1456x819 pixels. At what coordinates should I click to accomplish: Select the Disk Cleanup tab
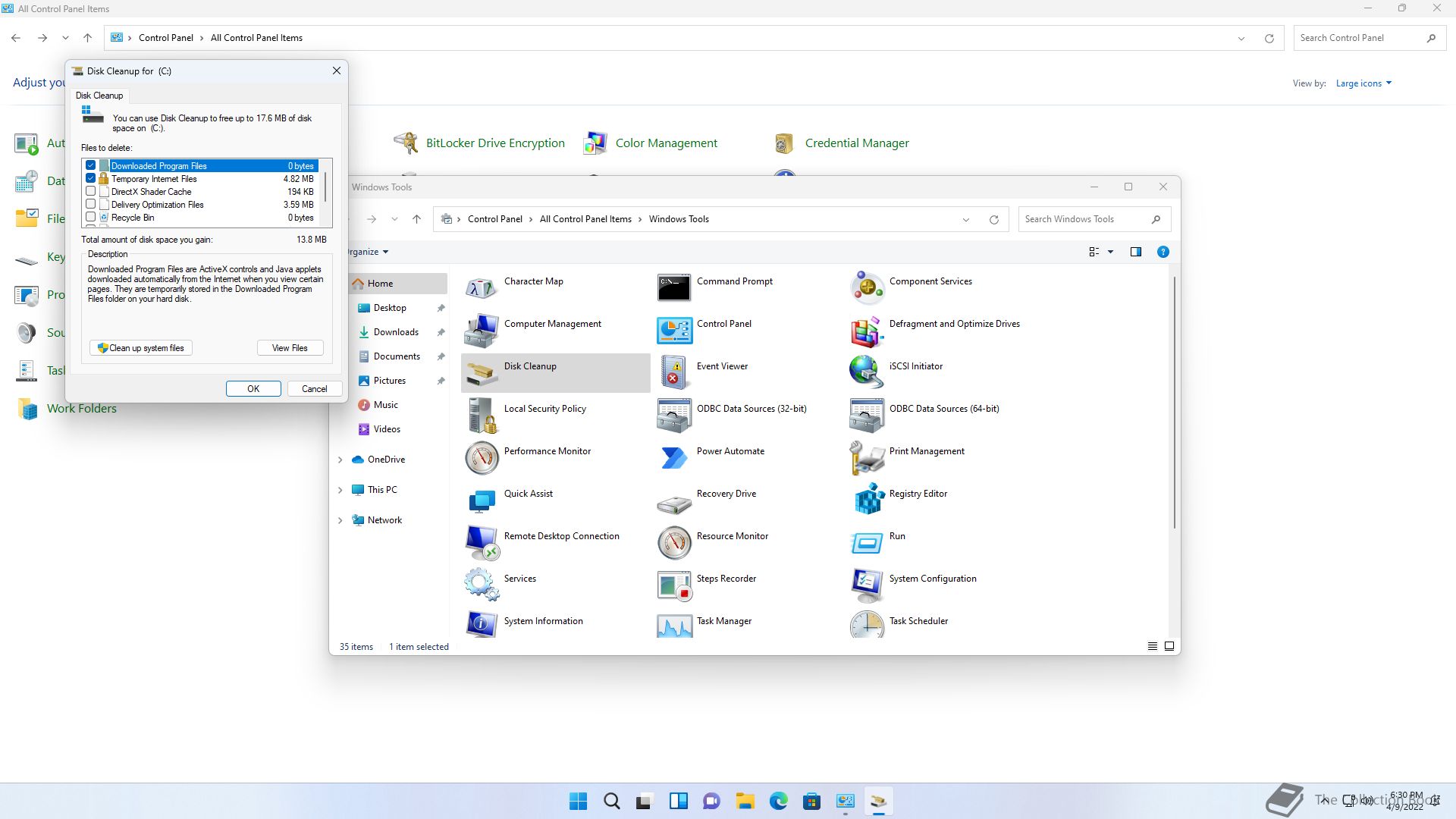[99, 96]
